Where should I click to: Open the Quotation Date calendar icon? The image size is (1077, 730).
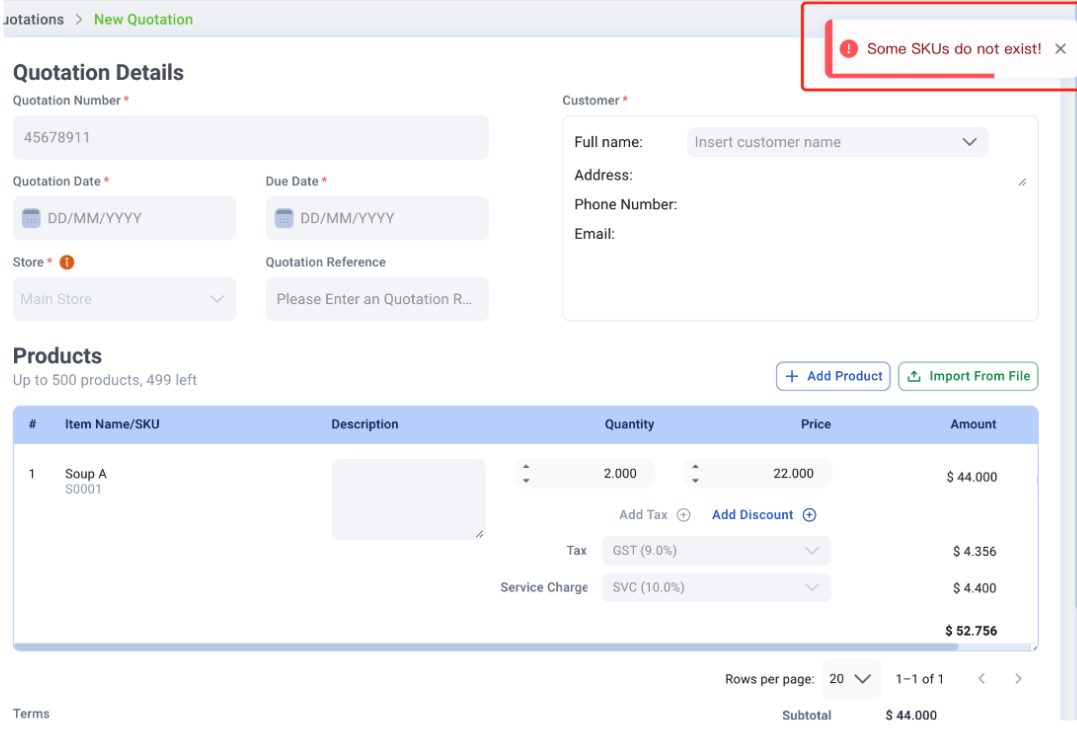31,218
